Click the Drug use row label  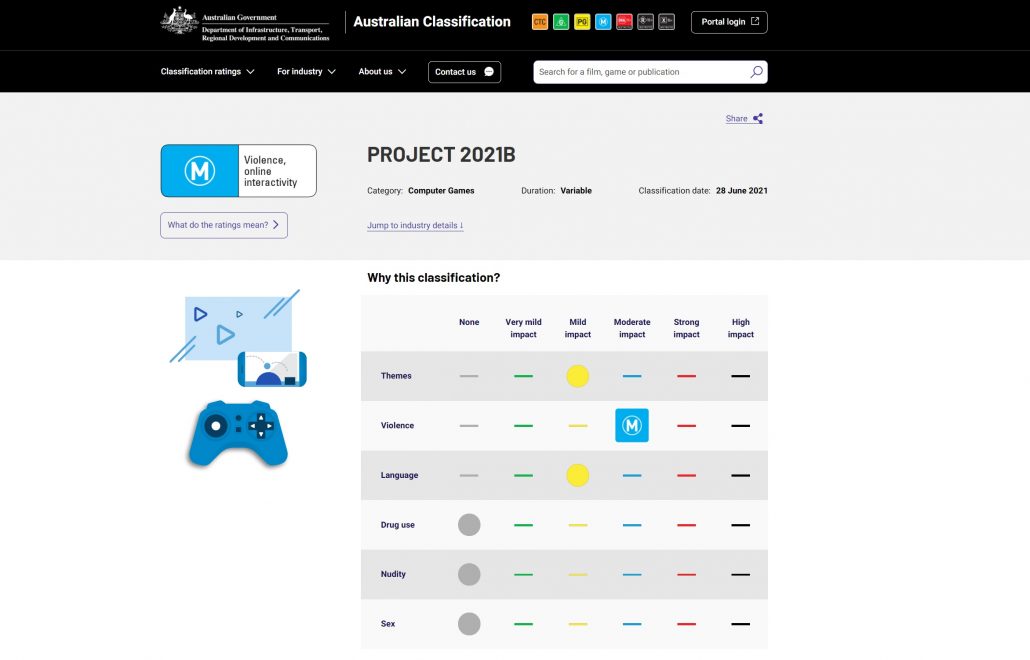397,525
